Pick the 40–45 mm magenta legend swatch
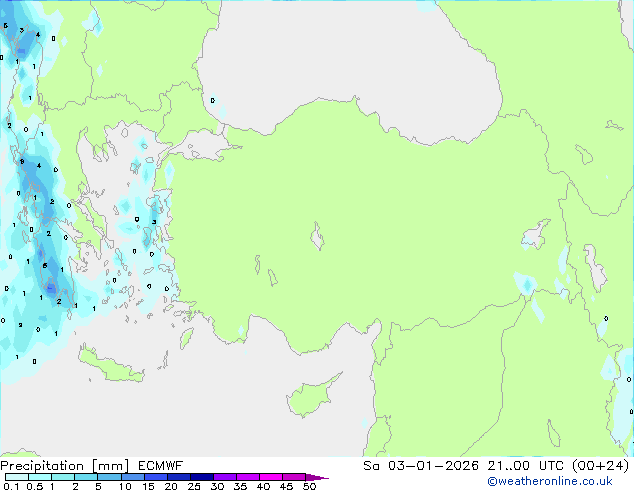Image resolution: width=634 pixels, height=490 pixels. 271,477
